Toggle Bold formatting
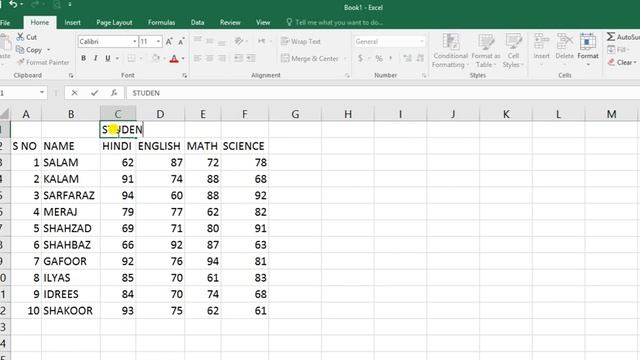 [83, 58]
